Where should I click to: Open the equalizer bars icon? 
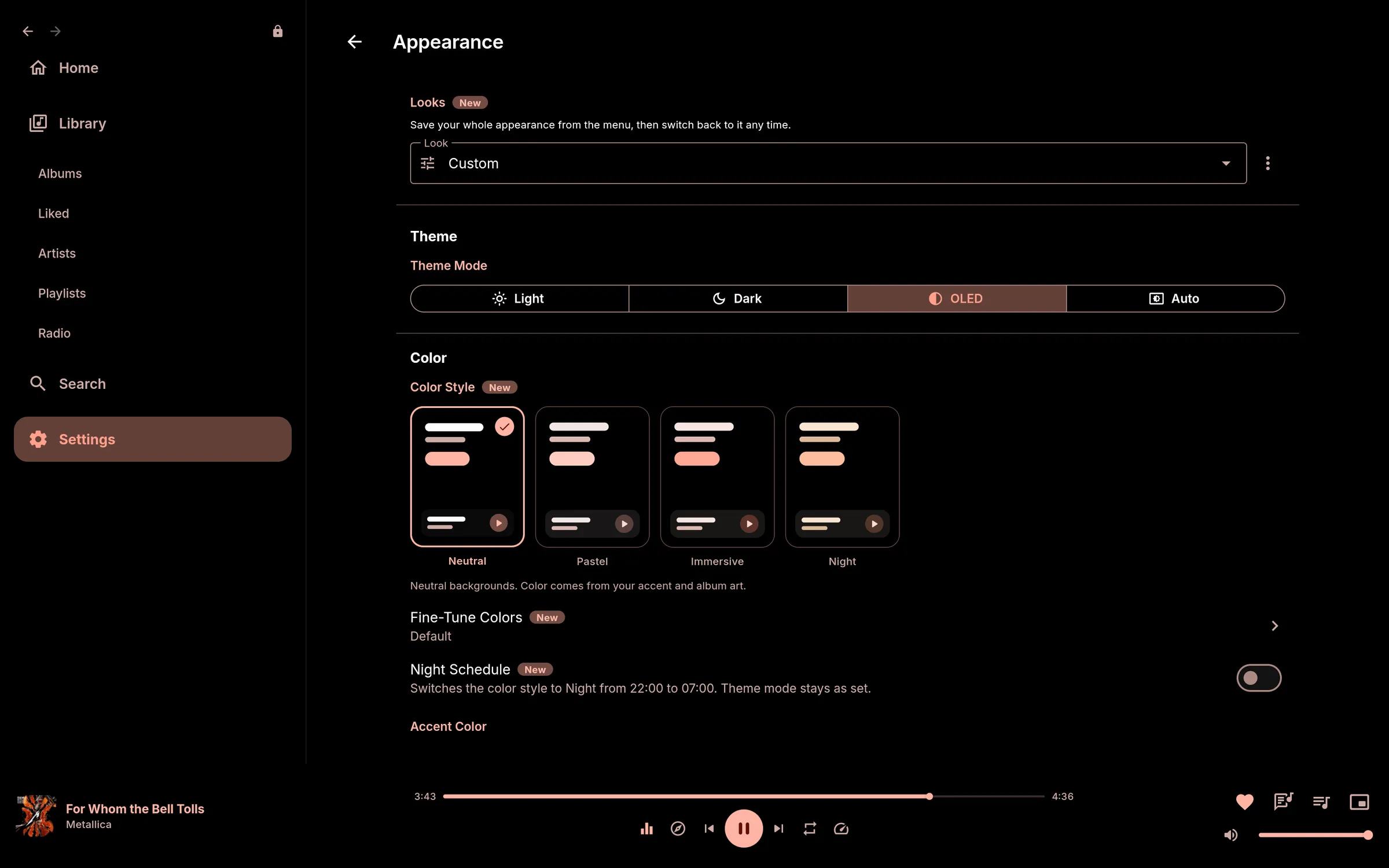646,829
